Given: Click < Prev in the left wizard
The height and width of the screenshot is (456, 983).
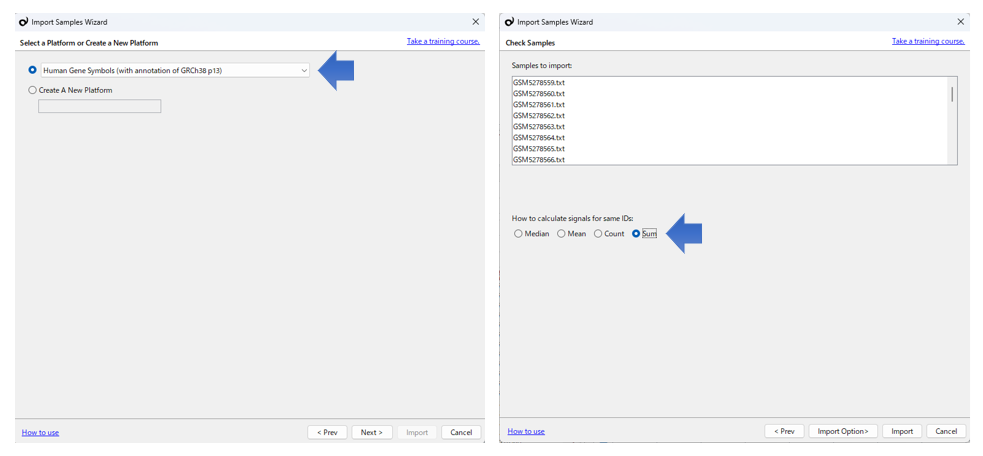Looking at the screenshot, I should coord(327,432).
